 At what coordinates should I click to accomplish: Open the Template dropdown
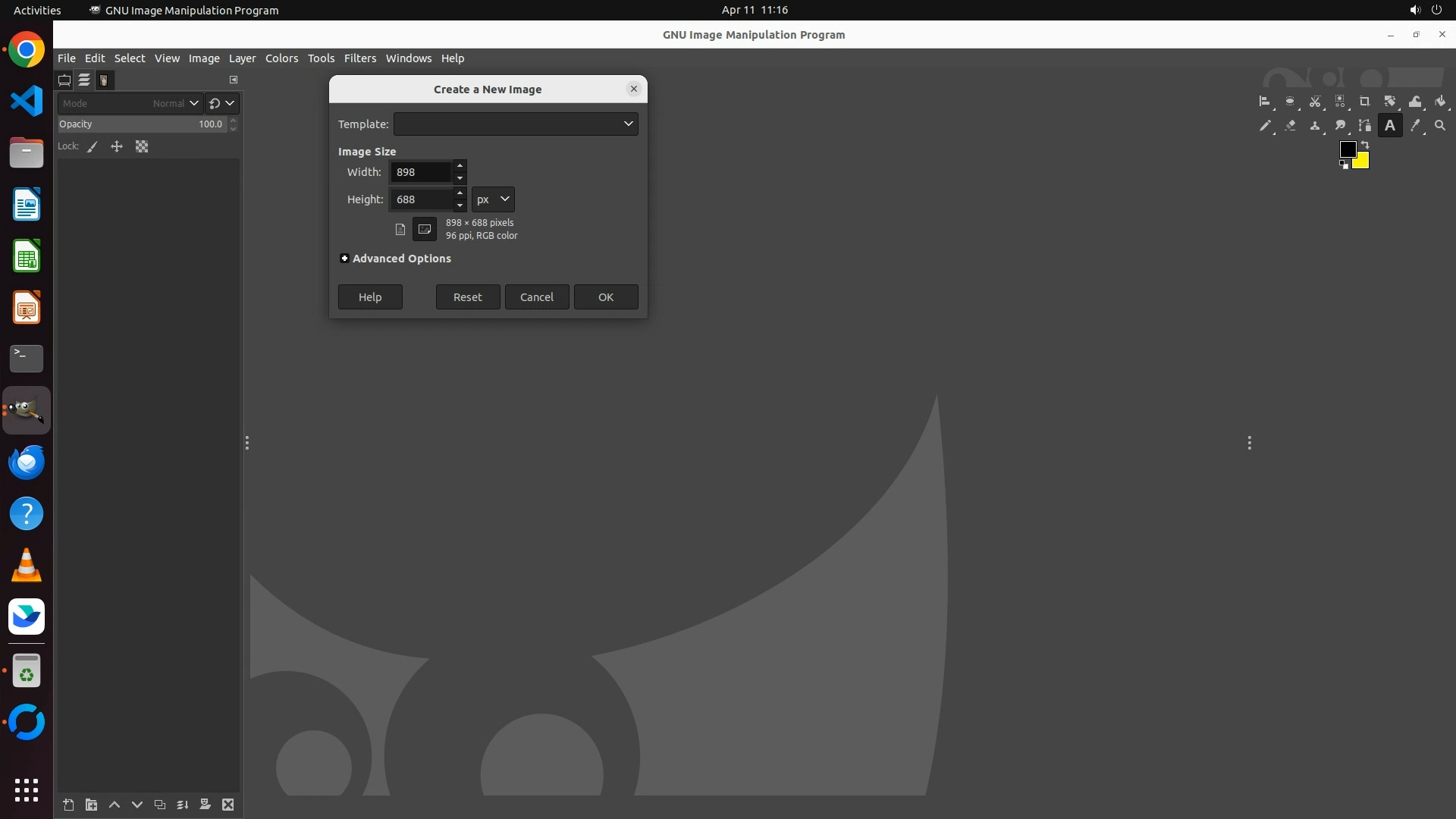(x=516, y=124)
